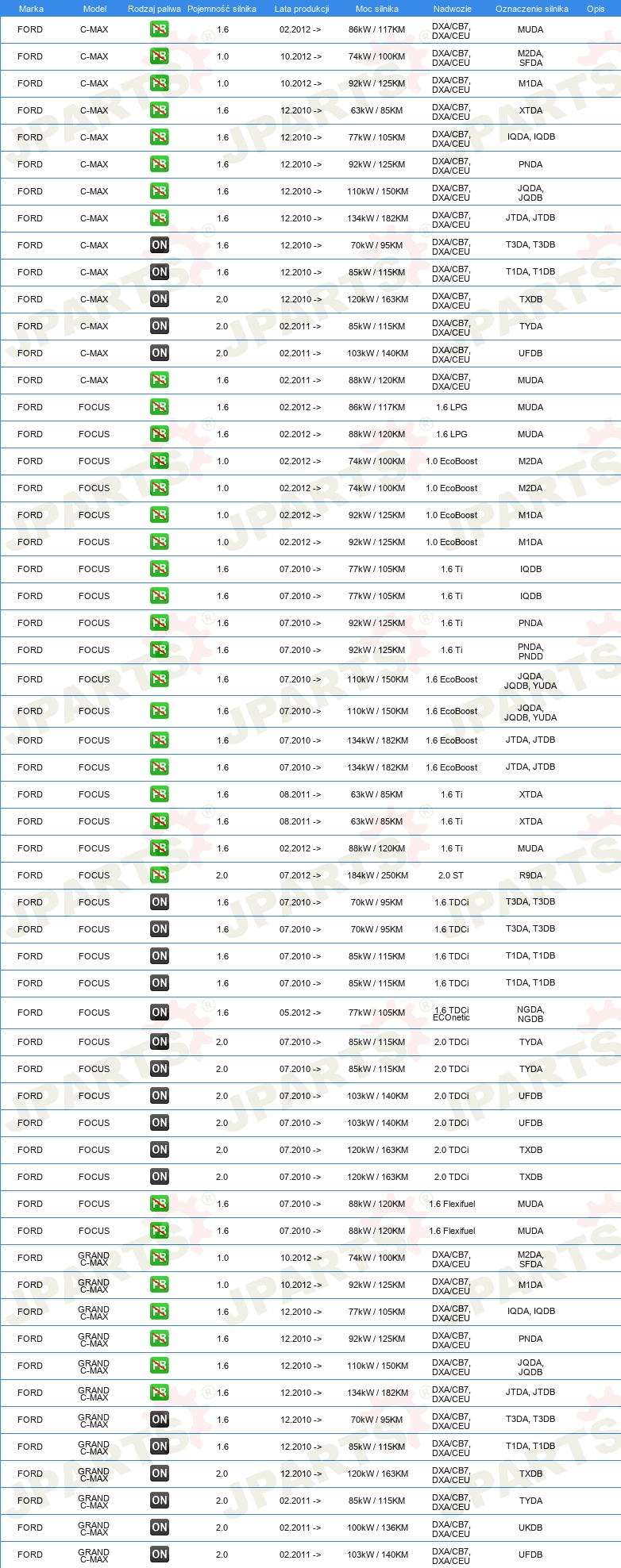
Task: Click the PNDA, PNDD engine code cell
Action: pyautogui.click(x=530, y=651)
